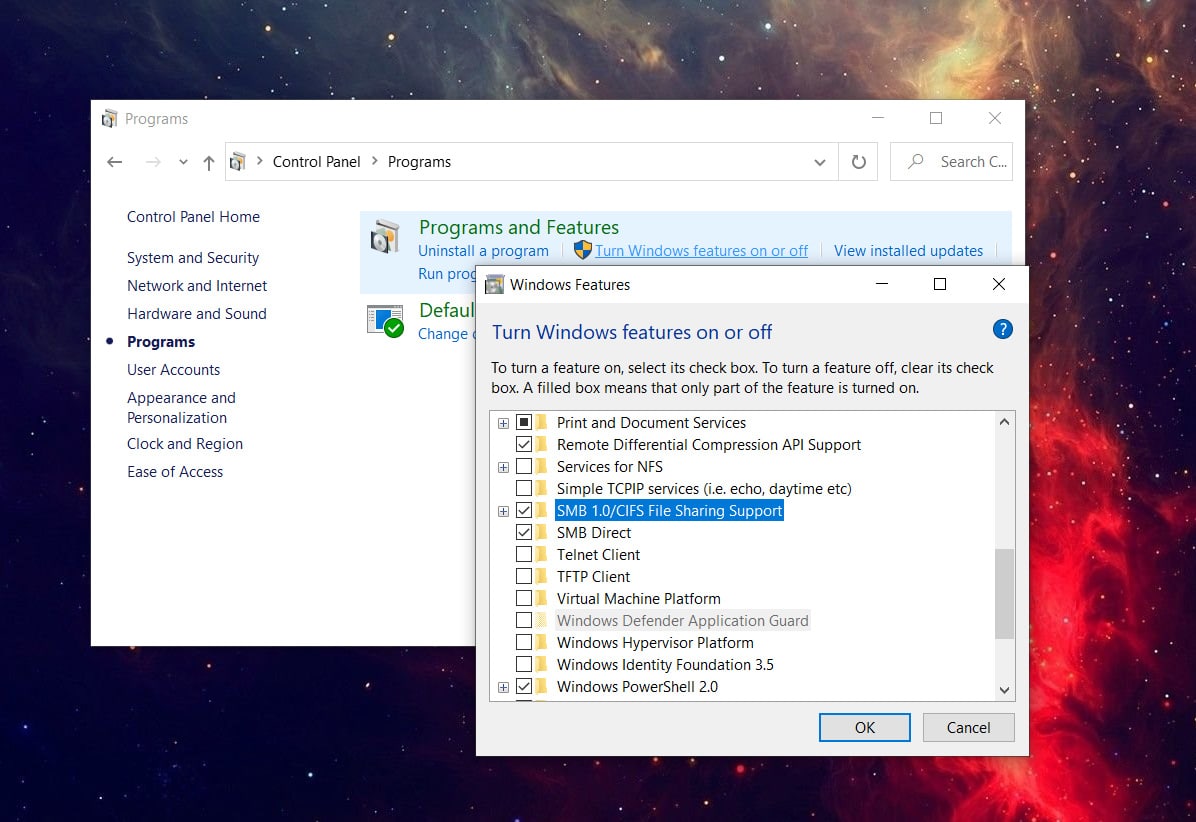Open recent locations chevron beside Forward arrow

coord(183,162)
